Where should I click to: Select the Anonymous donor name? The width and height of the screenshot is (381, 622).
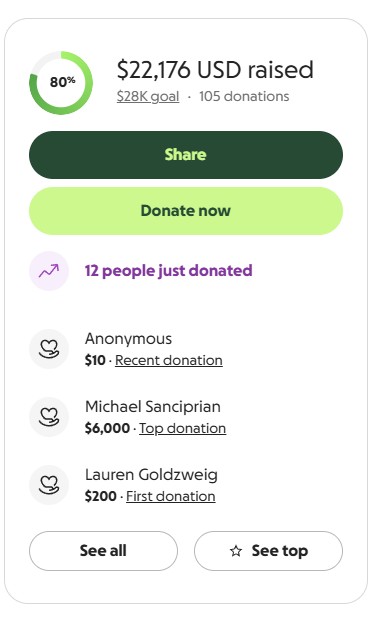coord(129,339)
